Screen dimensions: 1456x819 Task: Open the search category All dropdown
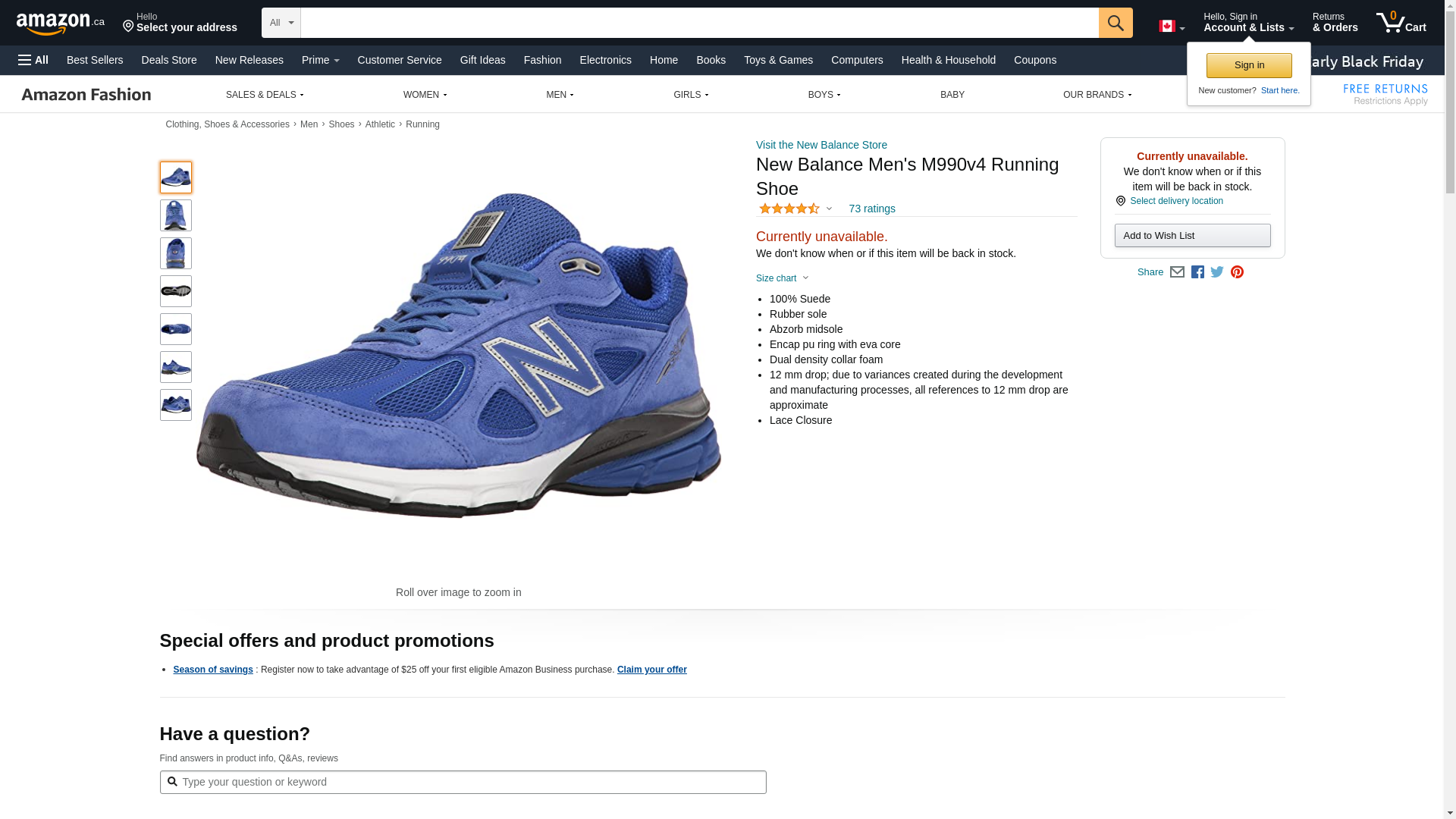click(x=281, y=23)
